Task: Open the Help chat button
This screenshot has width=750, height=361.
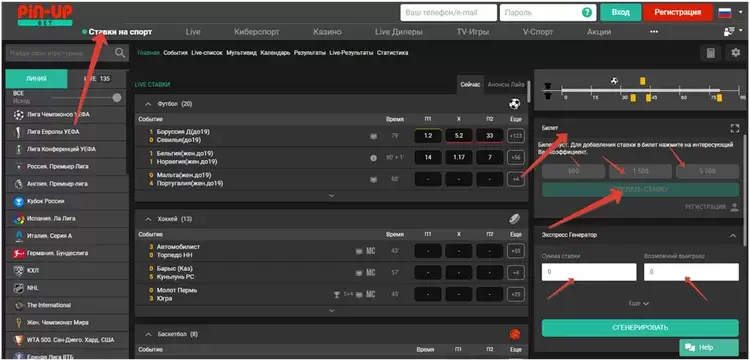Action: click(708, 348)
